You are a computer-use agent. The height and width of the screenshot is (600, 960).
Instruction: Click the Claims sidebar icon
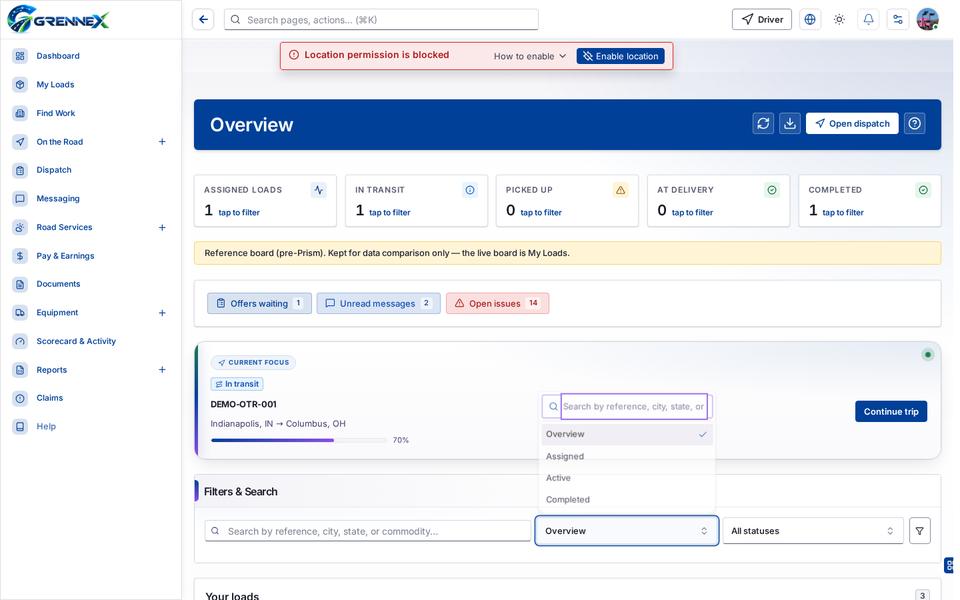20,398
